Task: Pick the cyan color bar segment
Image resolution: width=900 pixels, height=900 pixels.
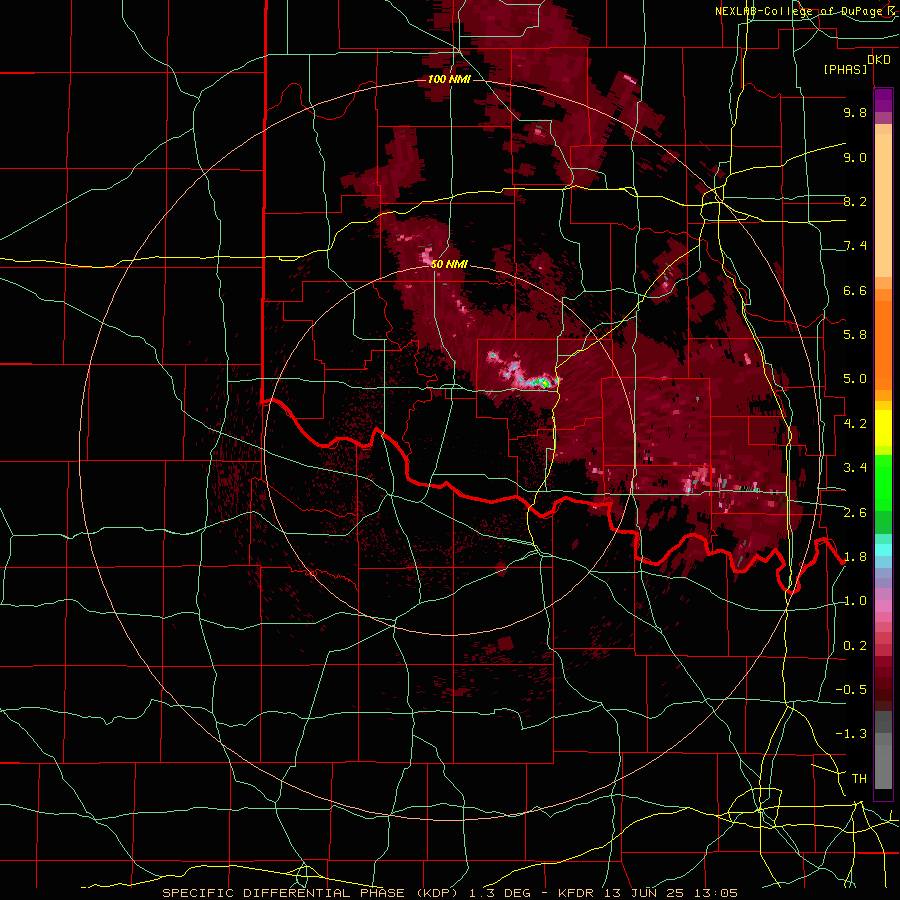Action: [x=883, y=550]
